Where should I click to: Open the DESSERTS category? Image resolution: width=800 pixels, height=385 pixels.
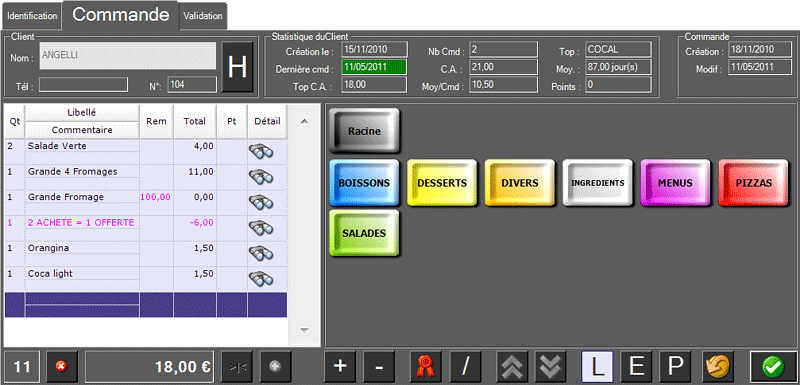(x=442, y=183)
